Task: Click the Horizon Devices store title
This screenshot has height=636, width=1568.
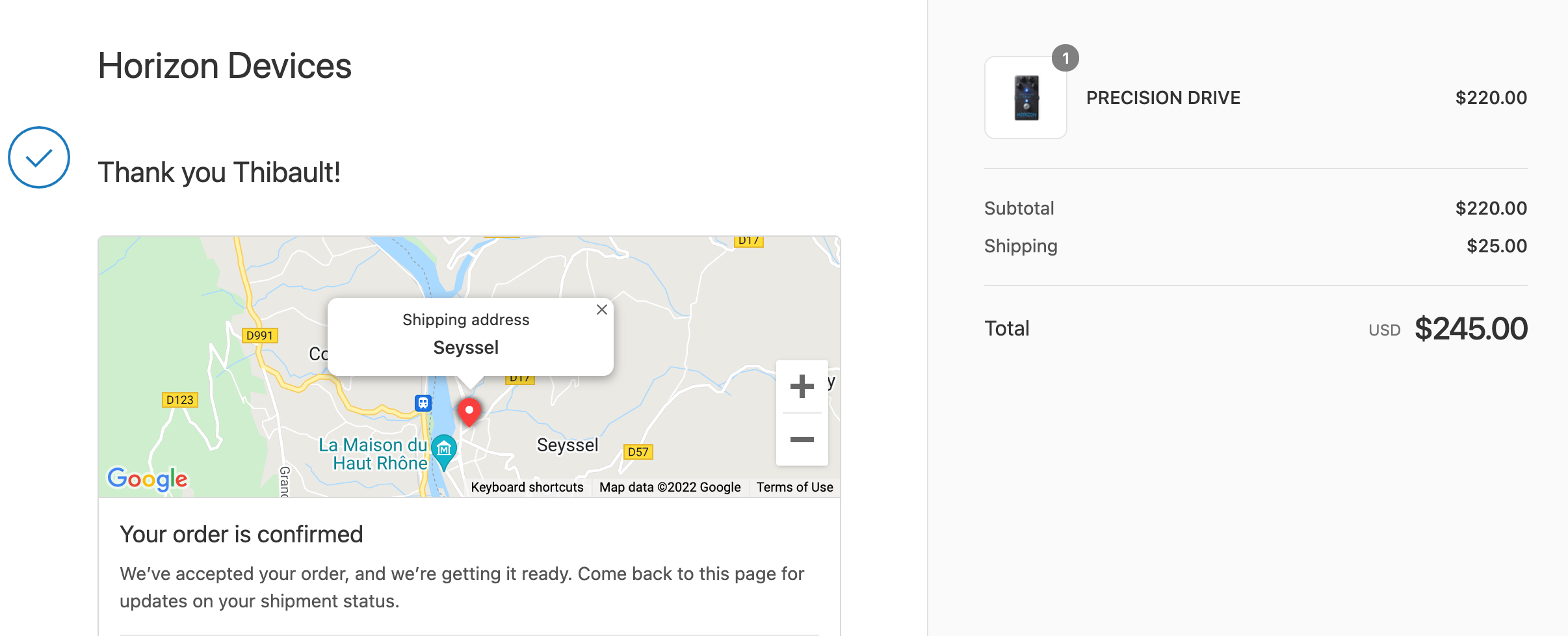Action: tap(224, 66)
